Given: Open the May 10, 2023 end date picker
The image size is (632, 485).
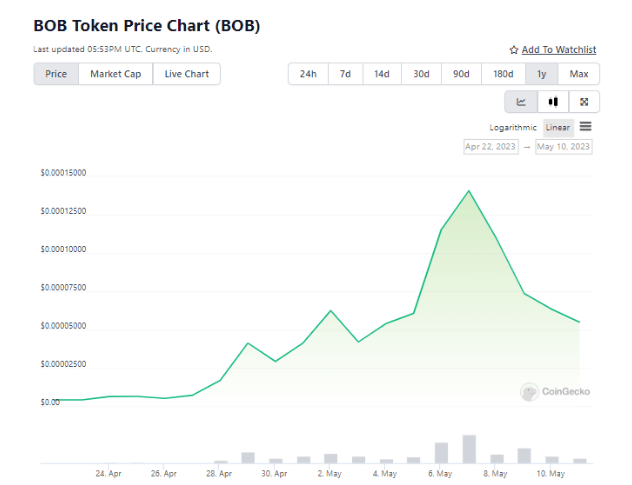Looking at the screenshot, I should [x=564, y=147].
